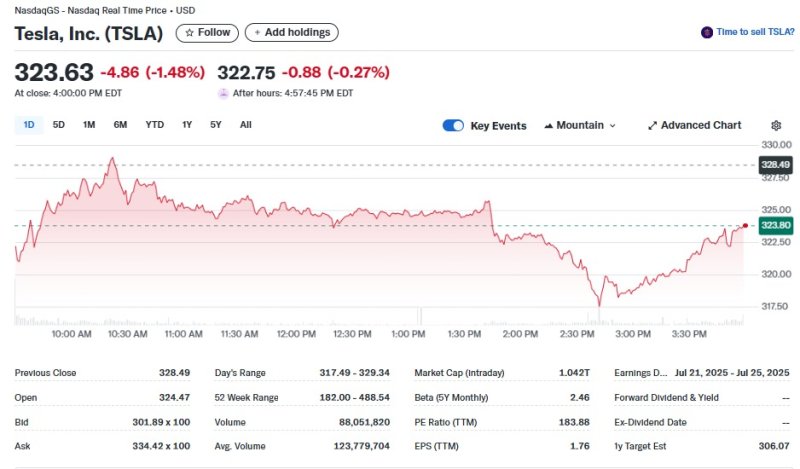Screen dimensions: 800x469
Task: Click the star icon on Follow
Action: tap(190, 33)
